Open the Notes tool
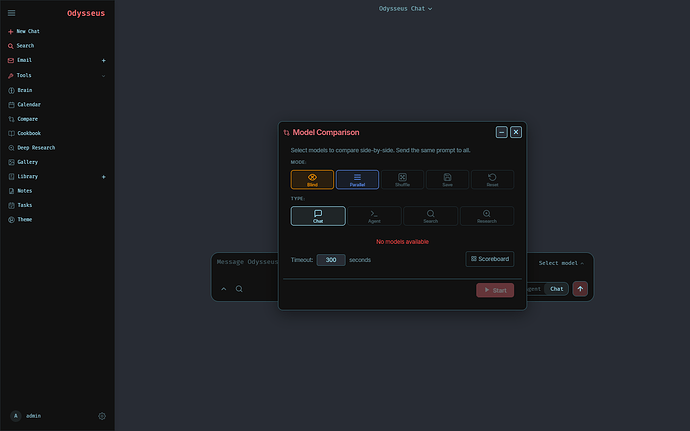This screenshot has width=690, height=431. (20, 191)
